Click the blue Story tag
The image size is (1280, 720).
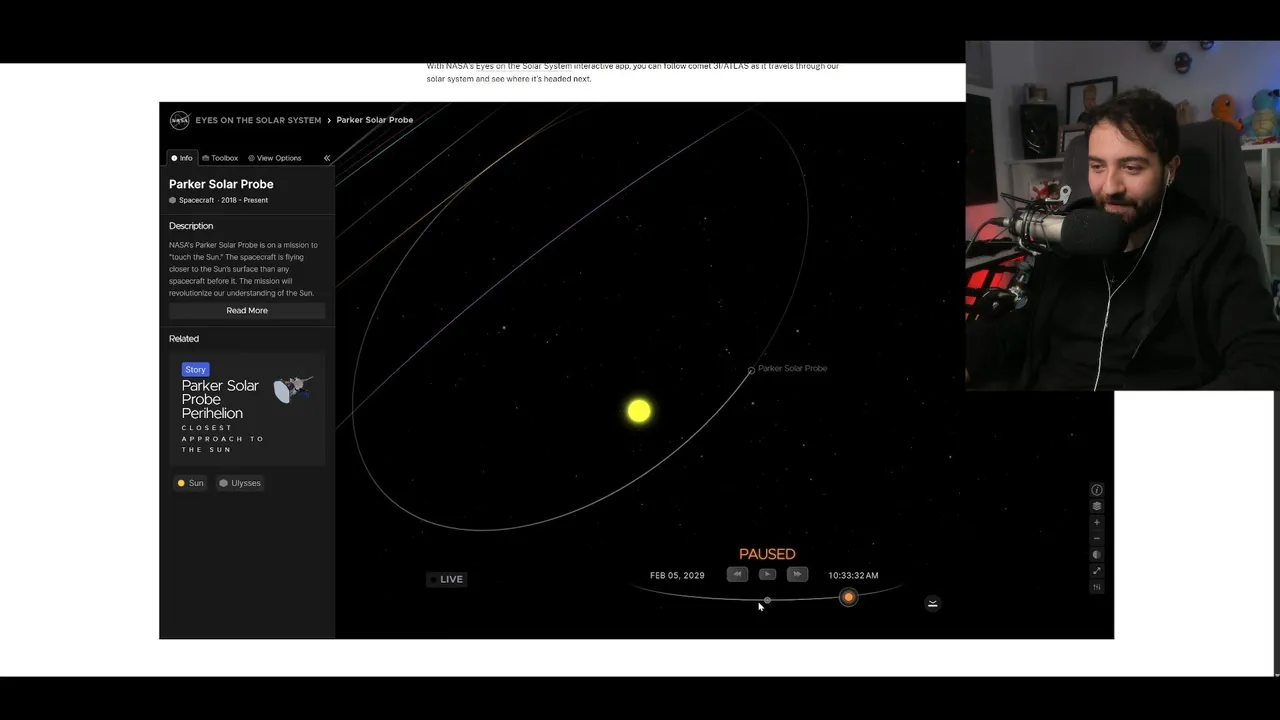tap(196, 370)
